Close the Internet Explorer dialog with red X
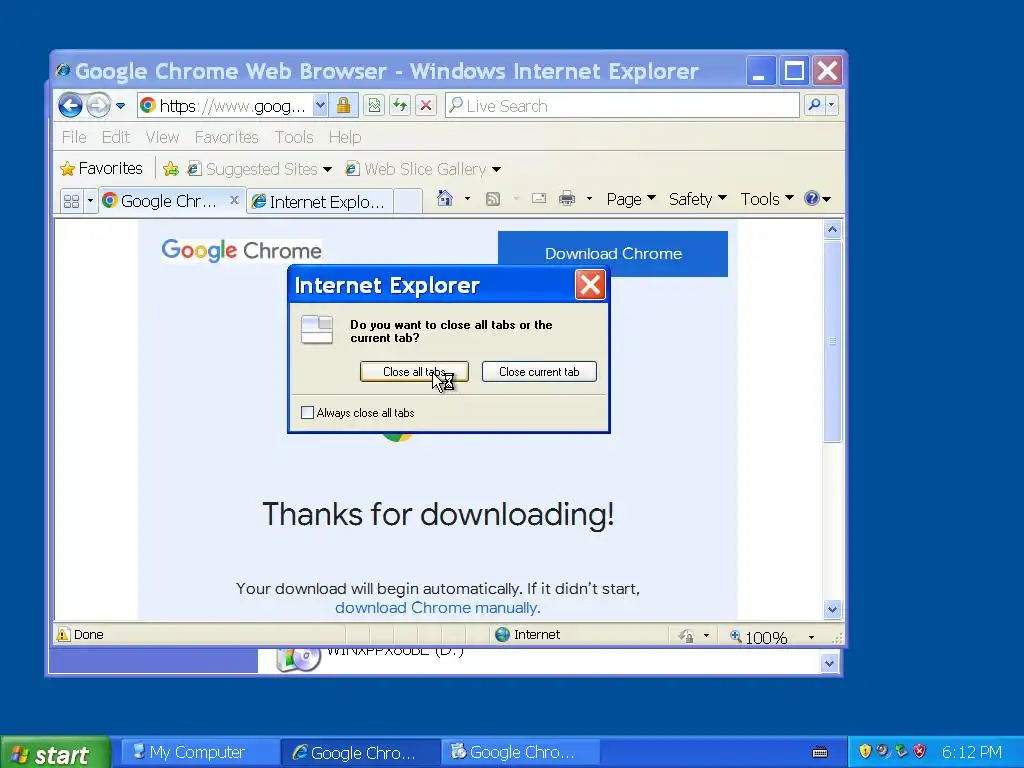The width and height of the screenshot is (1024, 768). 590,285
